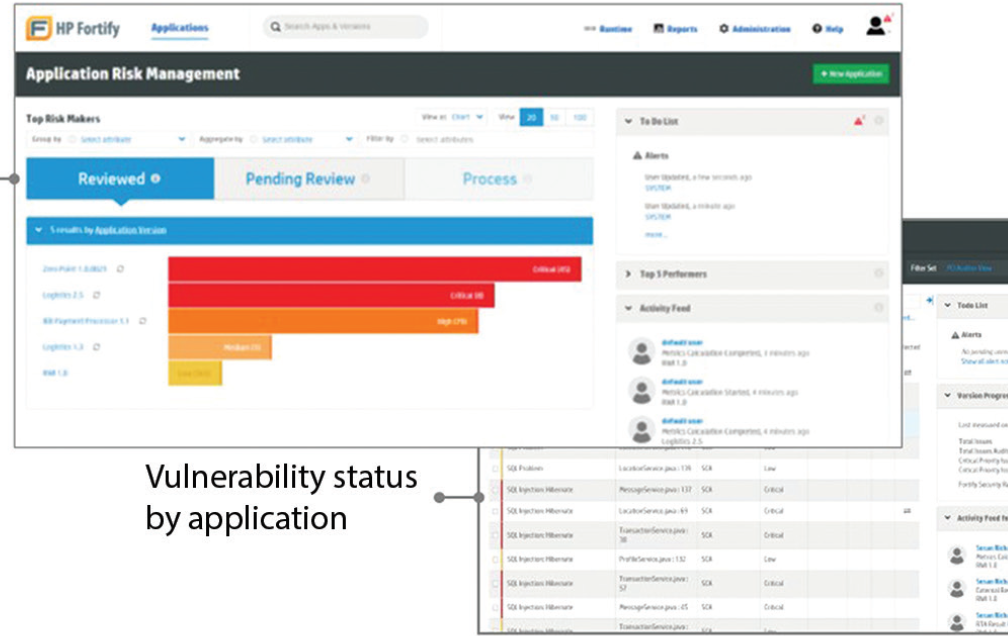
Task: Click the info circle in To Do List header
Action: [879, 120]
